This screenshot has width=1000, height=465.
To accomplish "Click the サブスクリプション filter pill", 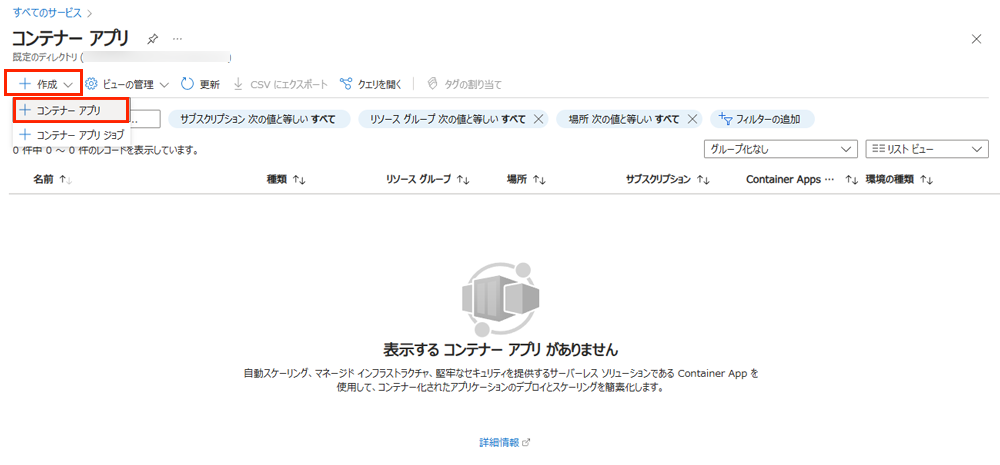I will pos(259,119).
